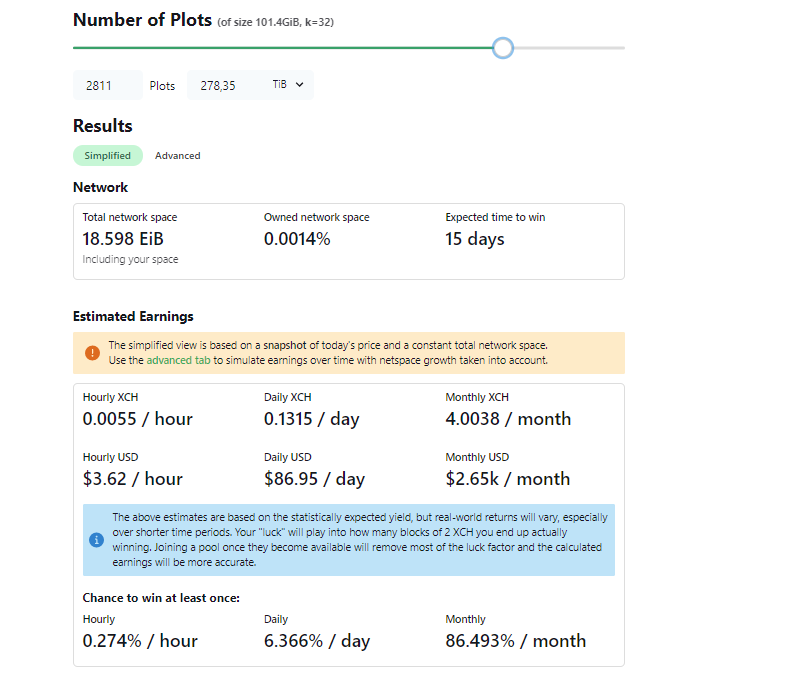Screen dimensions: 793x675
Task: Select the Simplified results tab
Action: [x=108, y=156]
